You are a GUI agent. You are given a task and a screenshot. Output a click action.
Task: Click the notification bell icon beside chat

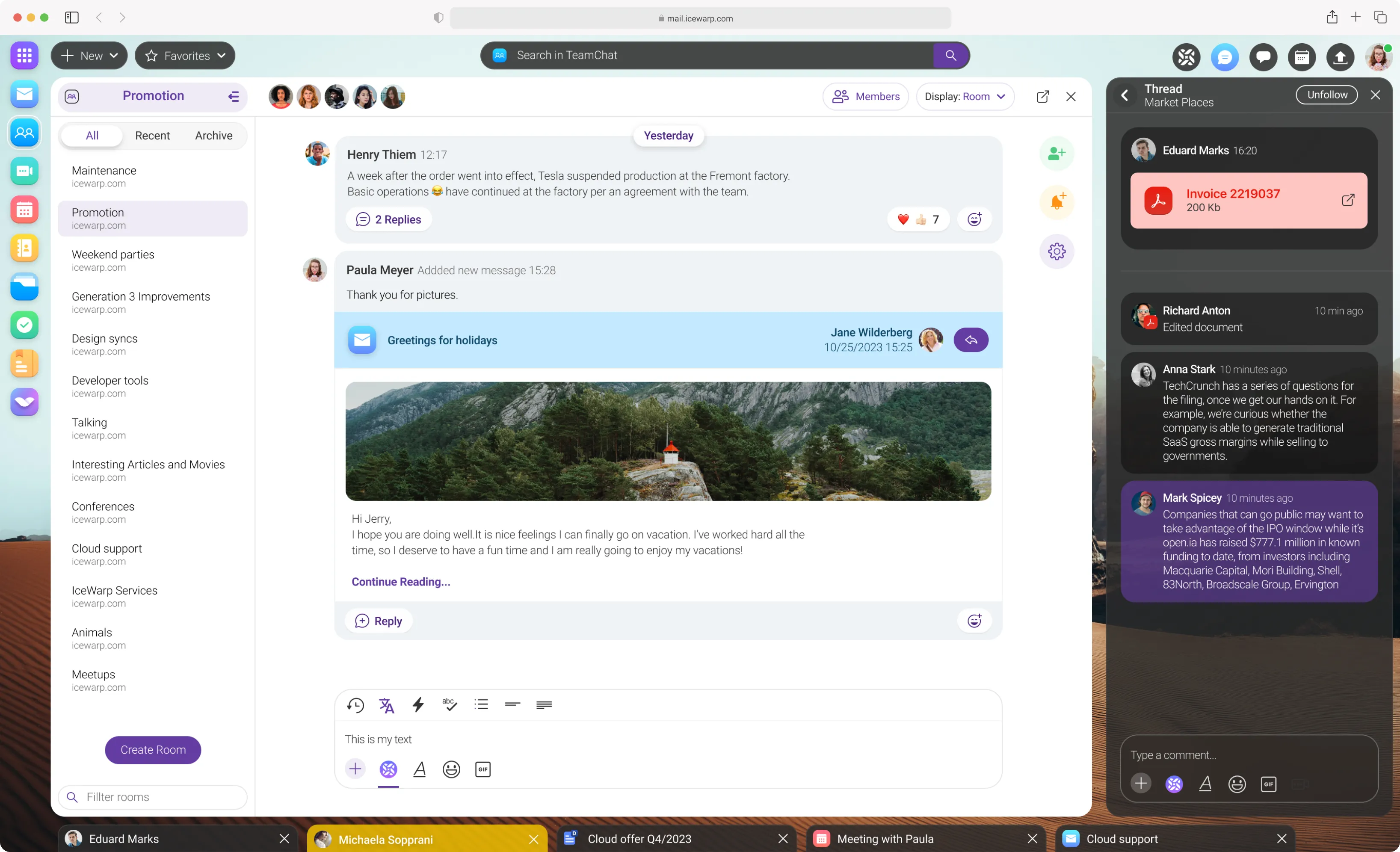click(x=1056, y=202)
